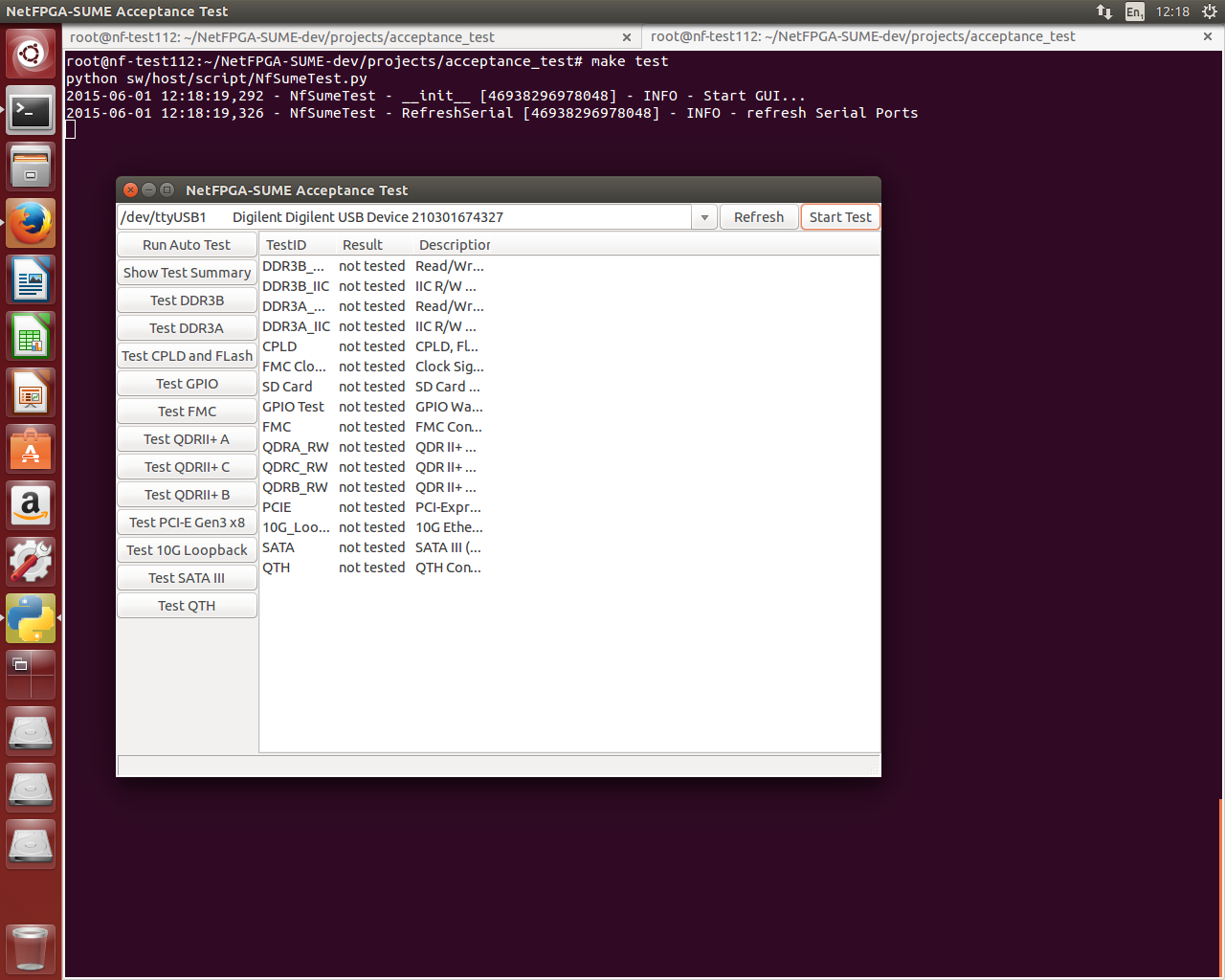Expand the serial port device dropdown

tap(704, 218)
